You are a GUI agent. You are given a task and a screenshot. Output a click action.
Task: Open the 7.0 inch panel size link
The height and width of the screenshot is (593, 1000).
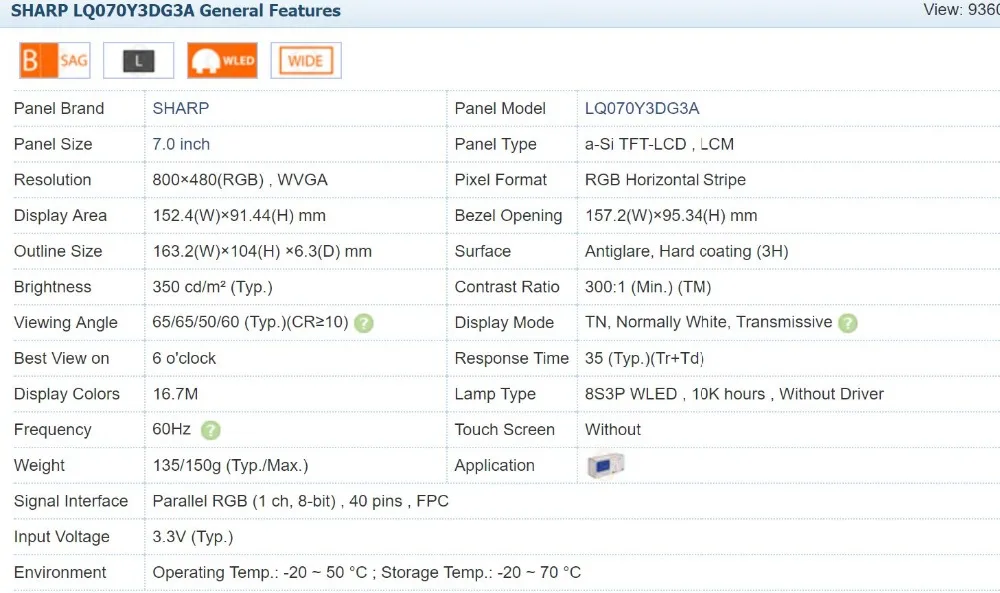[x=181, y=144]
